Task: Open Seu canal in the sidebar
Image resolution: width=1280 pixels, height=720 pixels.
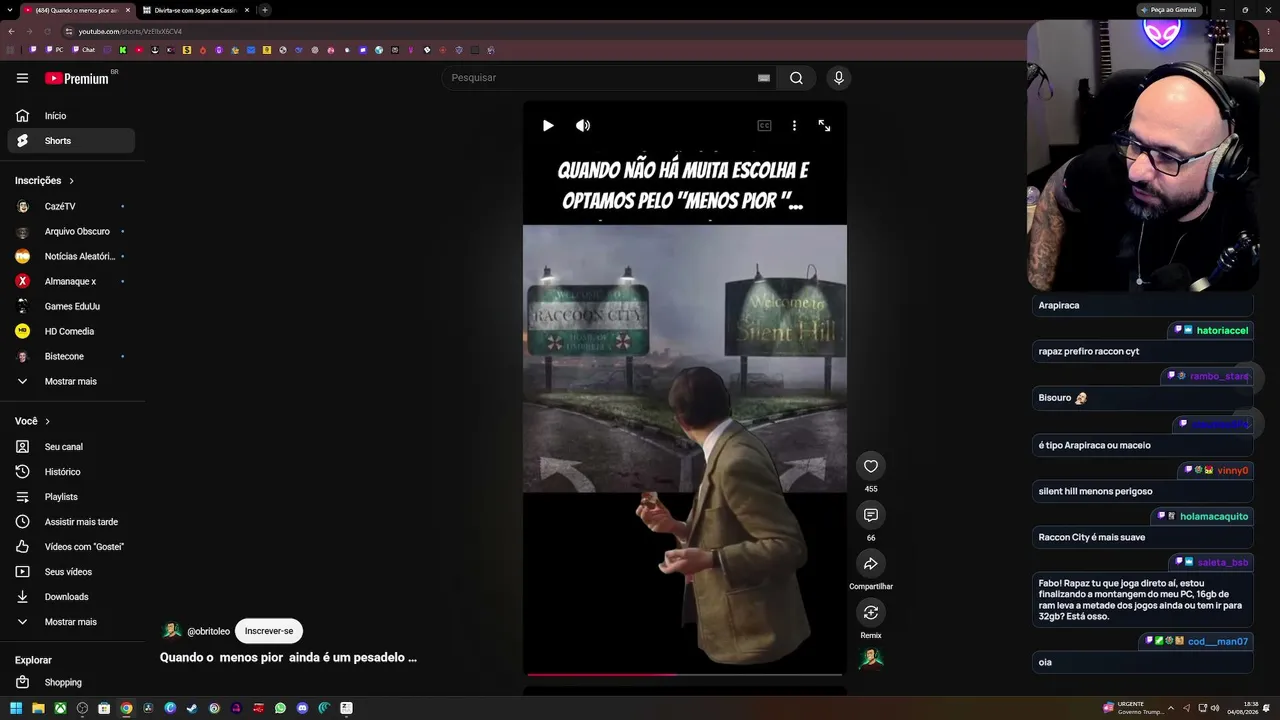Action: [x=71, y=447]
